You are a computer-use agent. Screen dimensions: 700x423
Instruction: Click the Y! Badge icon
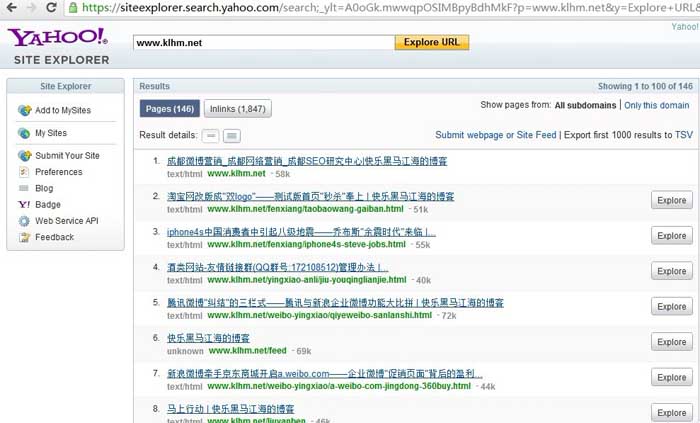click(24, 204)
